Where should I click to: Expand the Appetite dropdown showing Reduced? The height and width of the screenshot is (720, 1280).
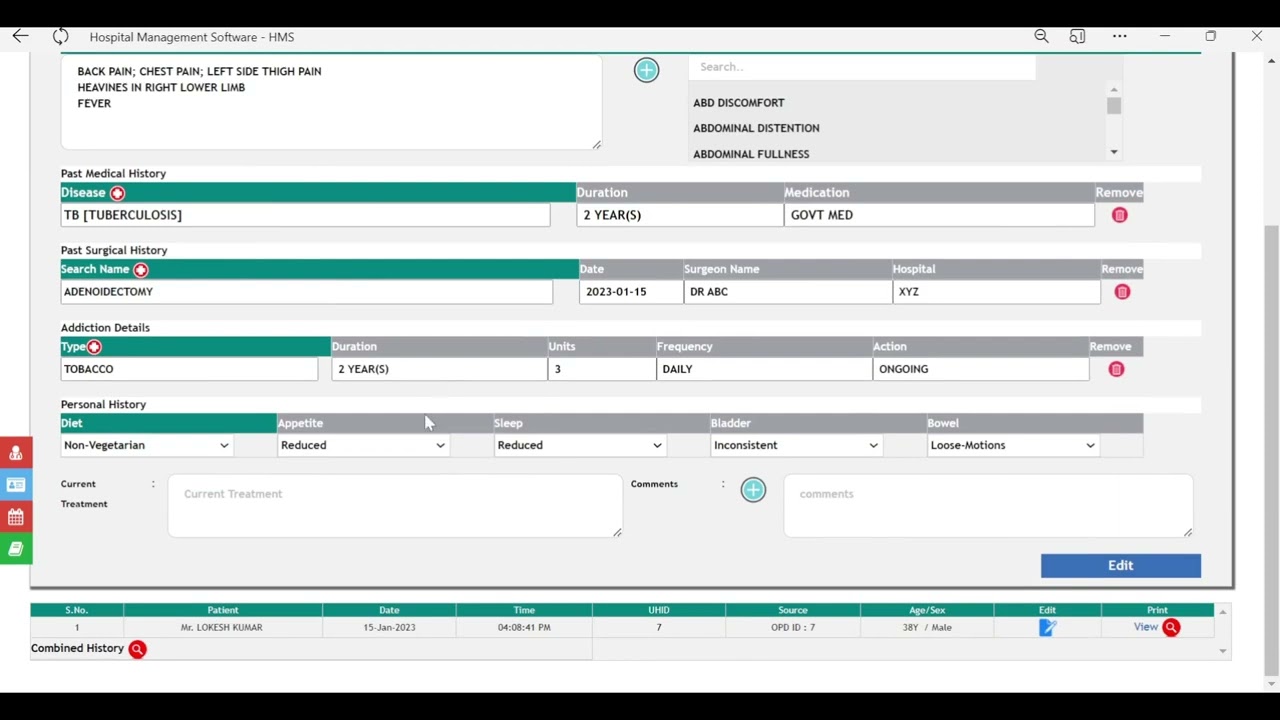363,445
